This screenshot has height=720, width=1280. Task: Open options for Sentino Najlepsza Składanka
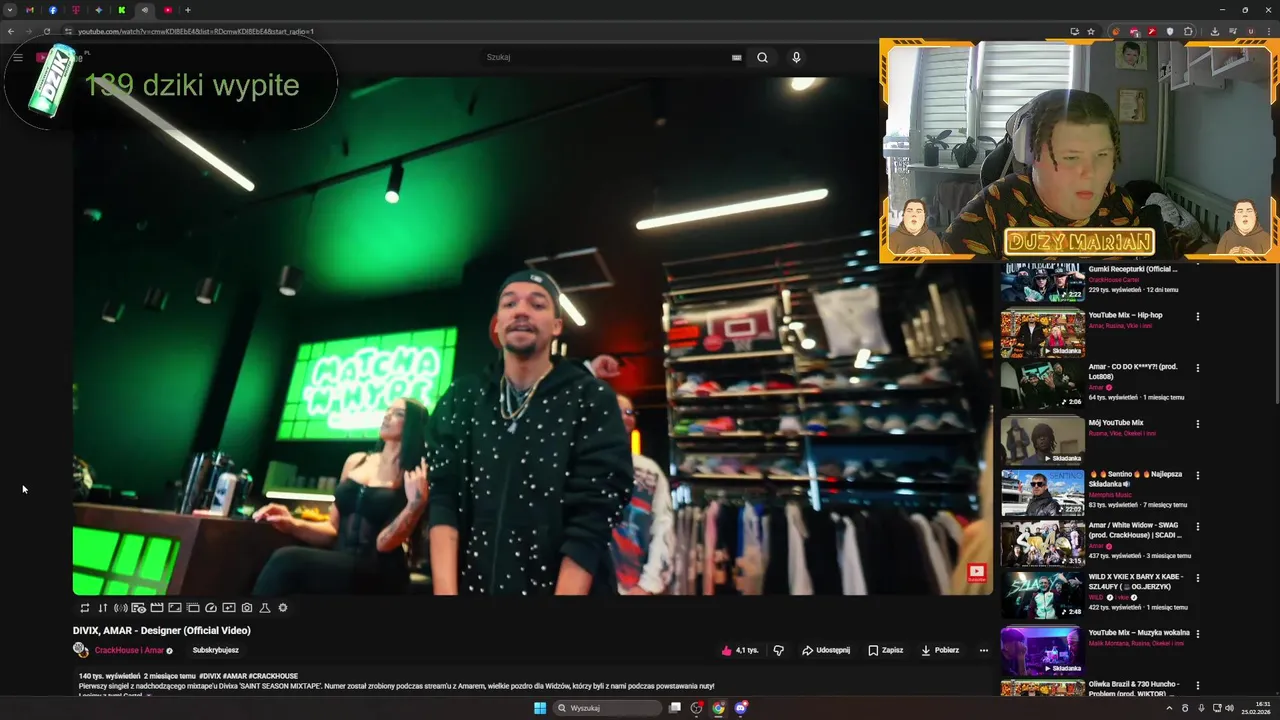tap(1197, 475)
